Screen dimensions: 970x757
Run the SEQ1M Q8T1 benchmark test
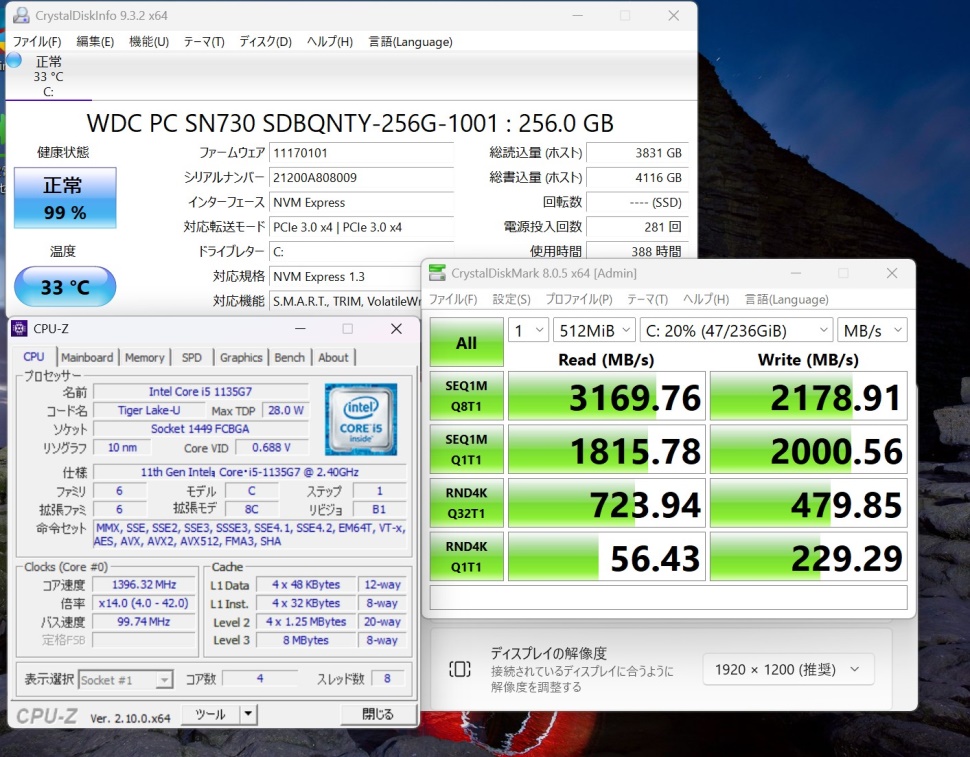[466, 396]
